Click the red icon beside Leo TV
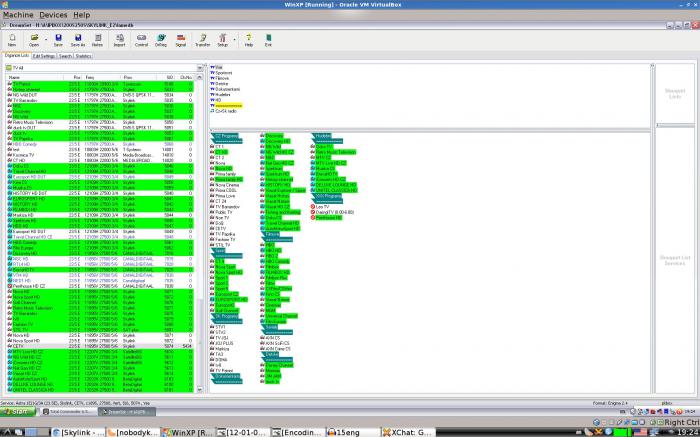700x437 pixels. tap(313, 207)
